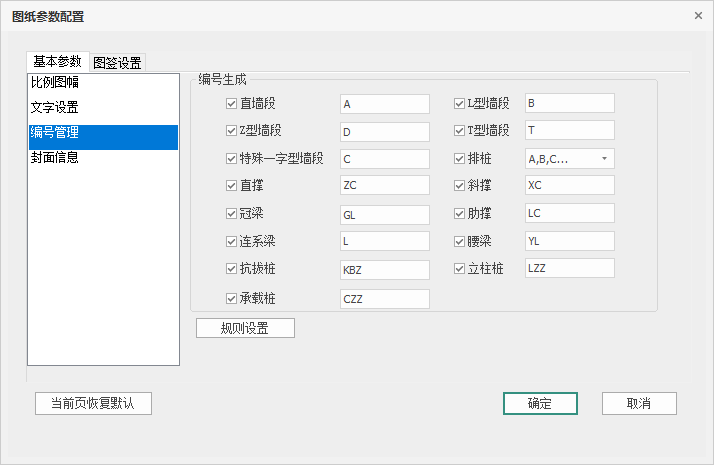Screen dimensions: 714x465
Task: Open the 排桩 numbering dropdown
Action: tap(569, 159)
